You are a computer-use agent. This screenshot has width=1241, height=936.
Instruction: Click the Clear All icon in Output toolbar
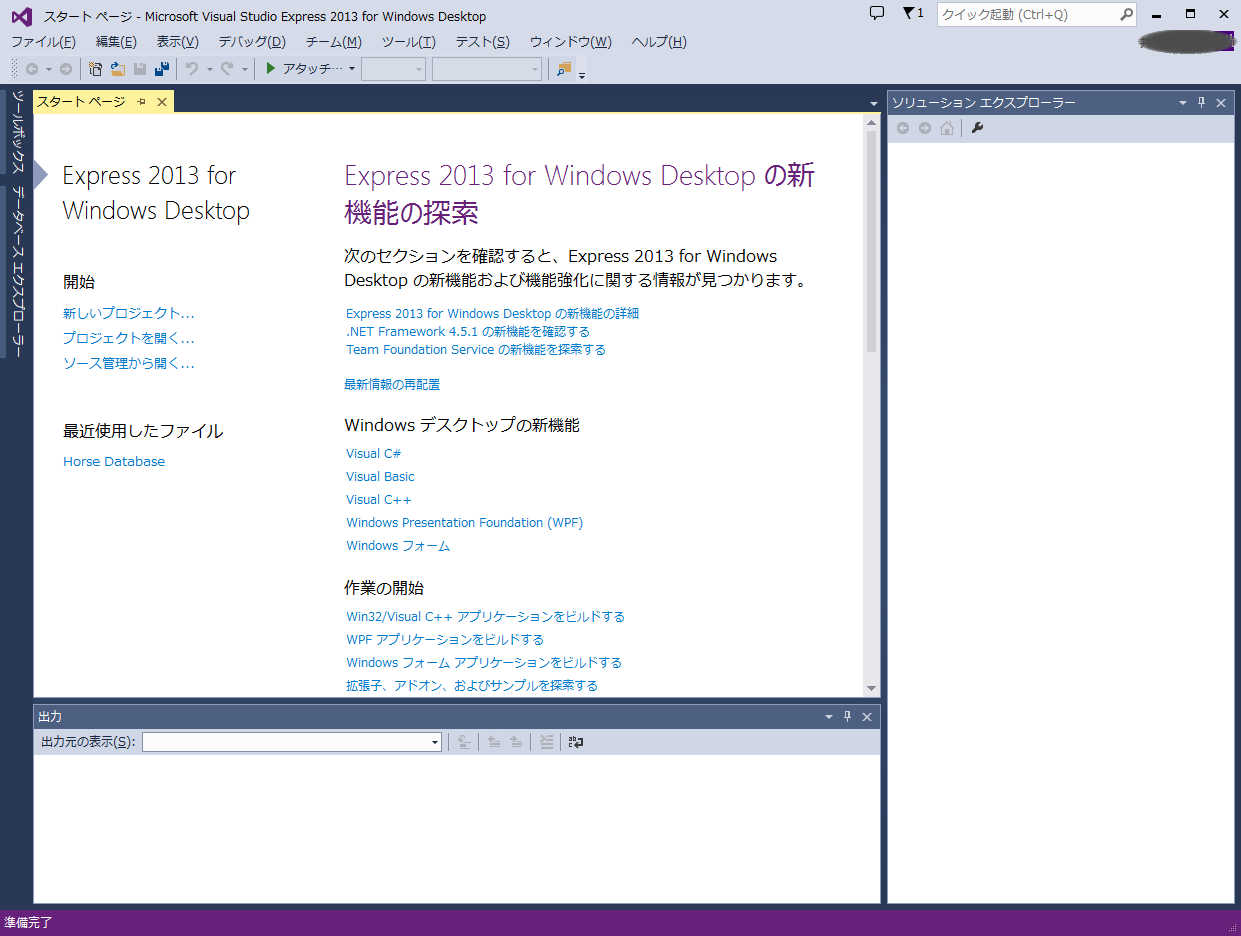pyautogui.click(x=546, y=742)
